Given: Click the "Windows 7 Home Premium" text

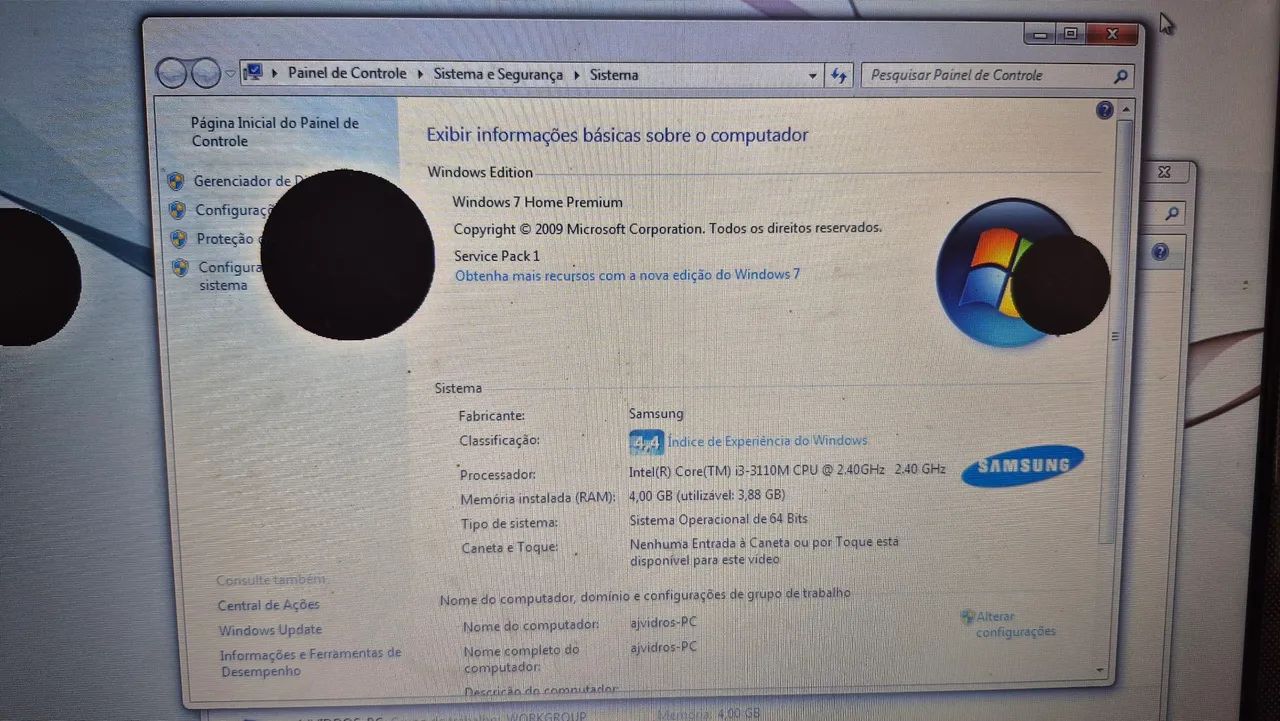Looking at the screenshot, I should pyautogui.click(x=537, y=202).
